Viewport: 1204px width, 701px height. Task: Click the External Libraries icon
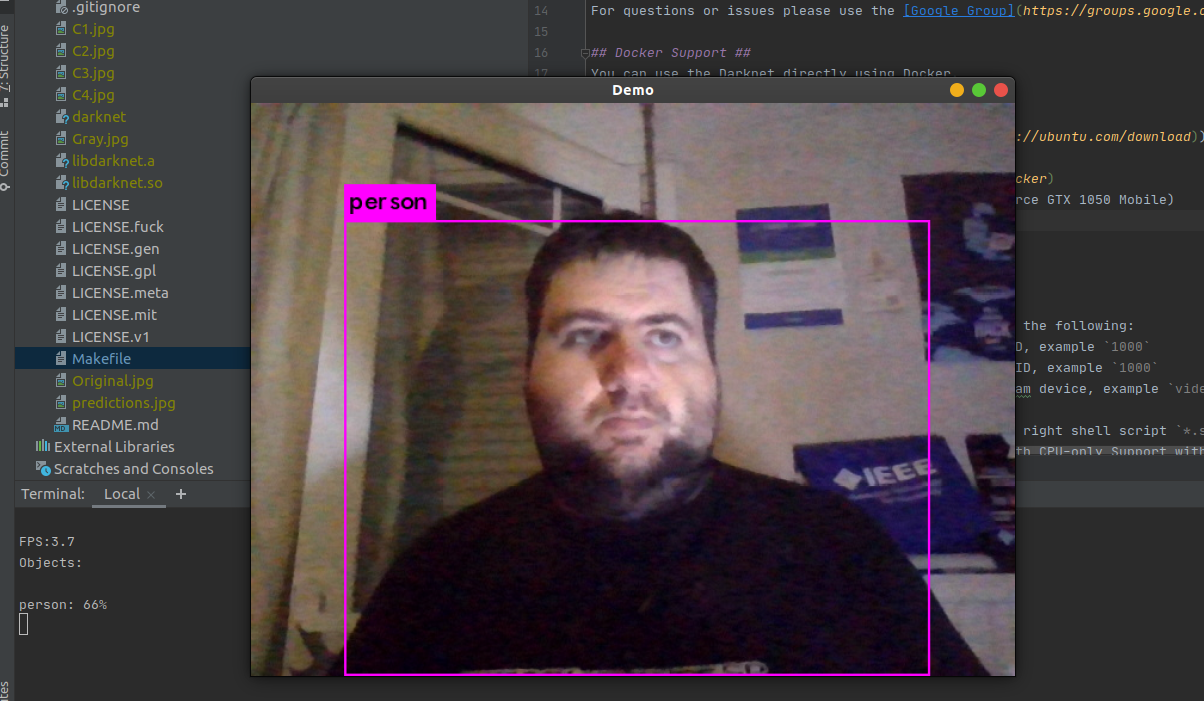coord(43,446)
